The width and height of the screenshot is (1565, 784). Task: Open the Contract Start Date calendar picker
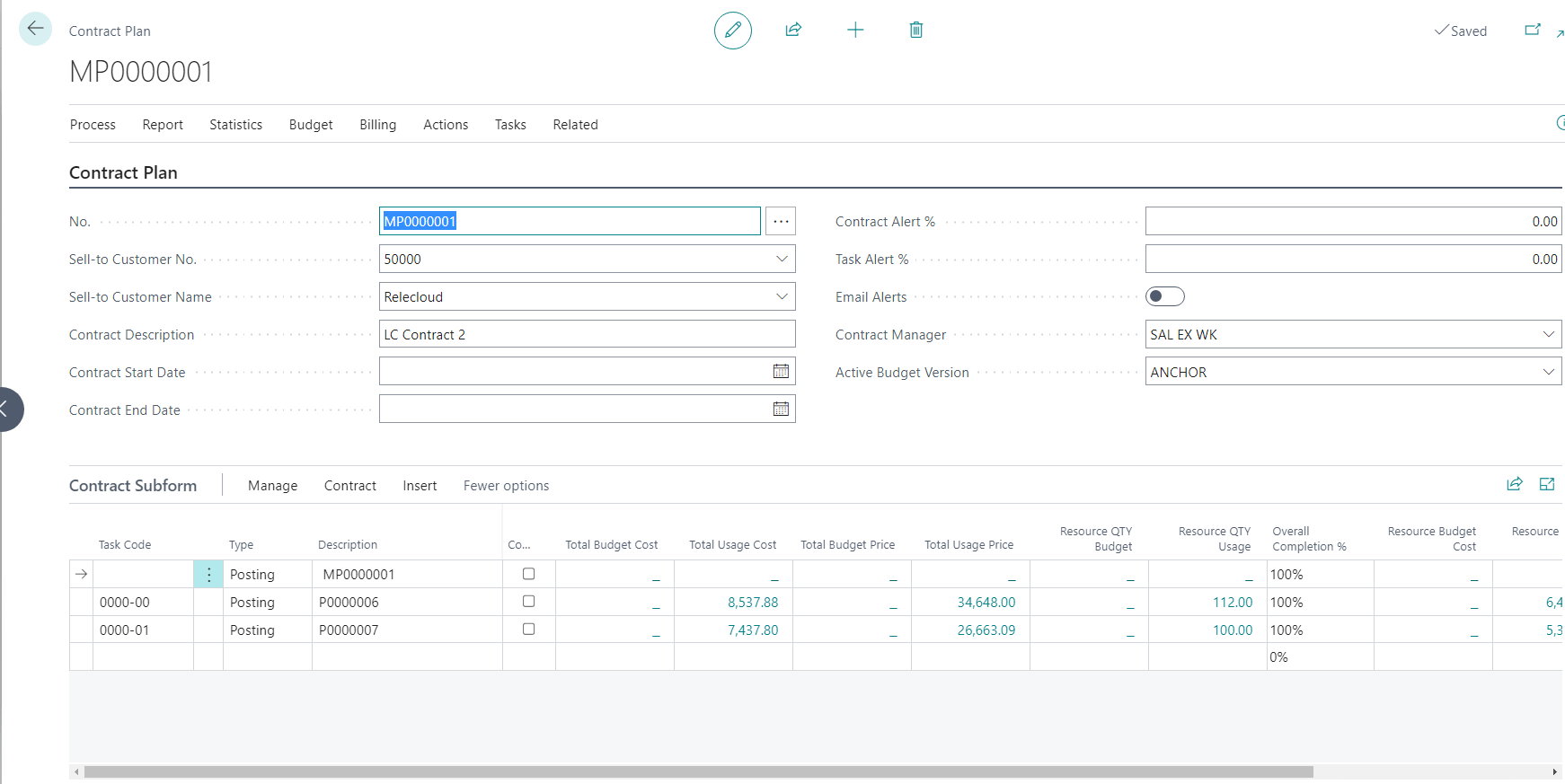tap(781, 371)
